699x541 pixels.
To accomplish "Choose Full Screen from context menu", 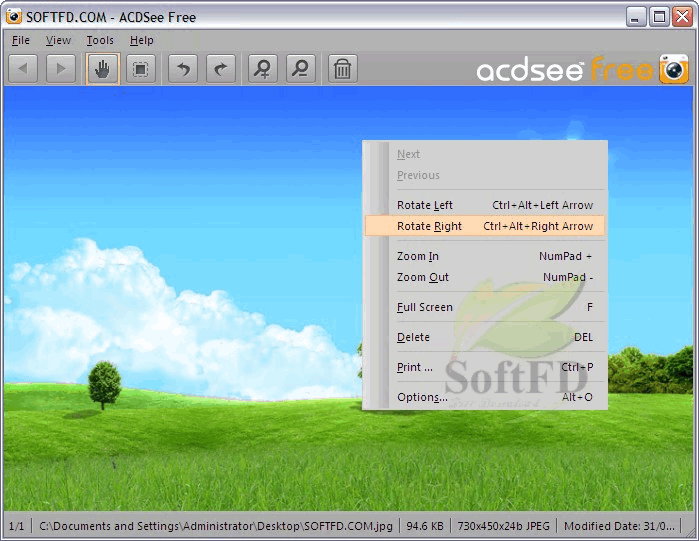I will (485, 307).
